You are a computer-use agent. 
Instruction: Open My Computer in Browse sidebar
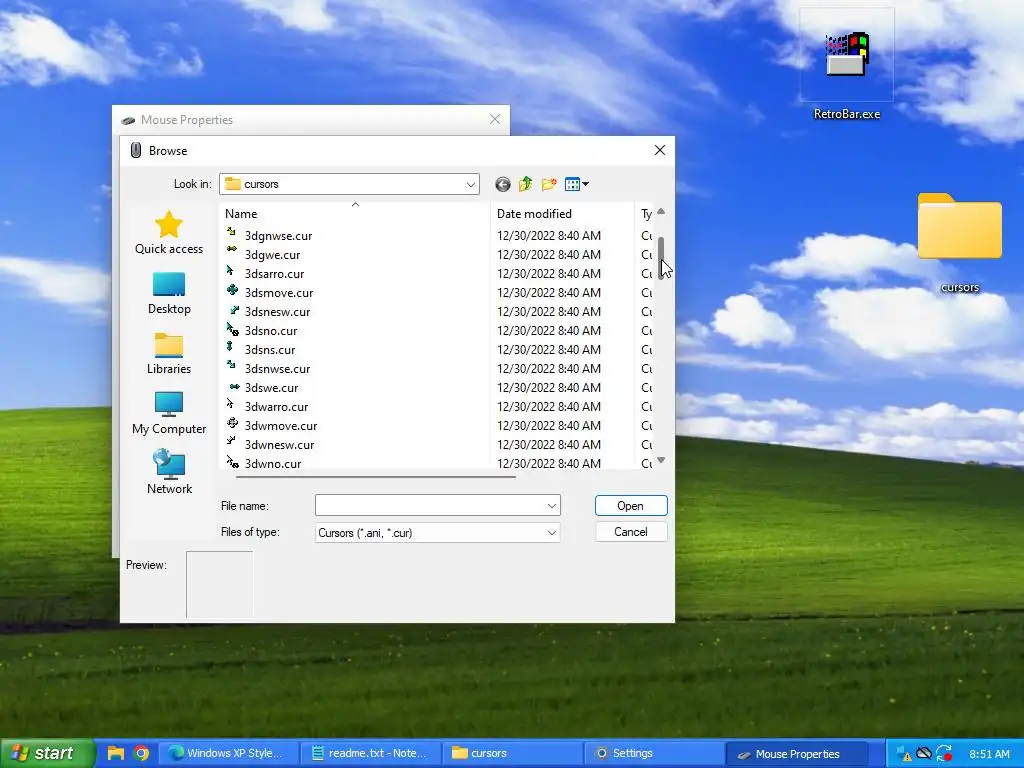pos(168,413)
